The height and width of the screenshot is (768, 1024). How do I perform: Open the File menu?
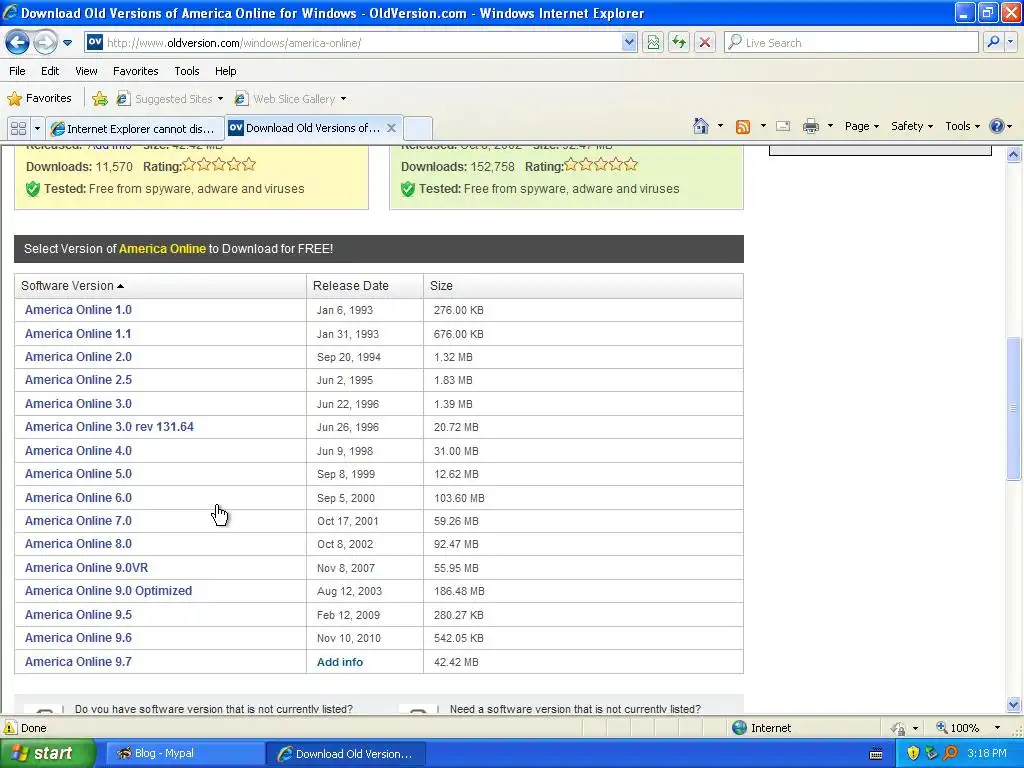[x=18, y=71]
